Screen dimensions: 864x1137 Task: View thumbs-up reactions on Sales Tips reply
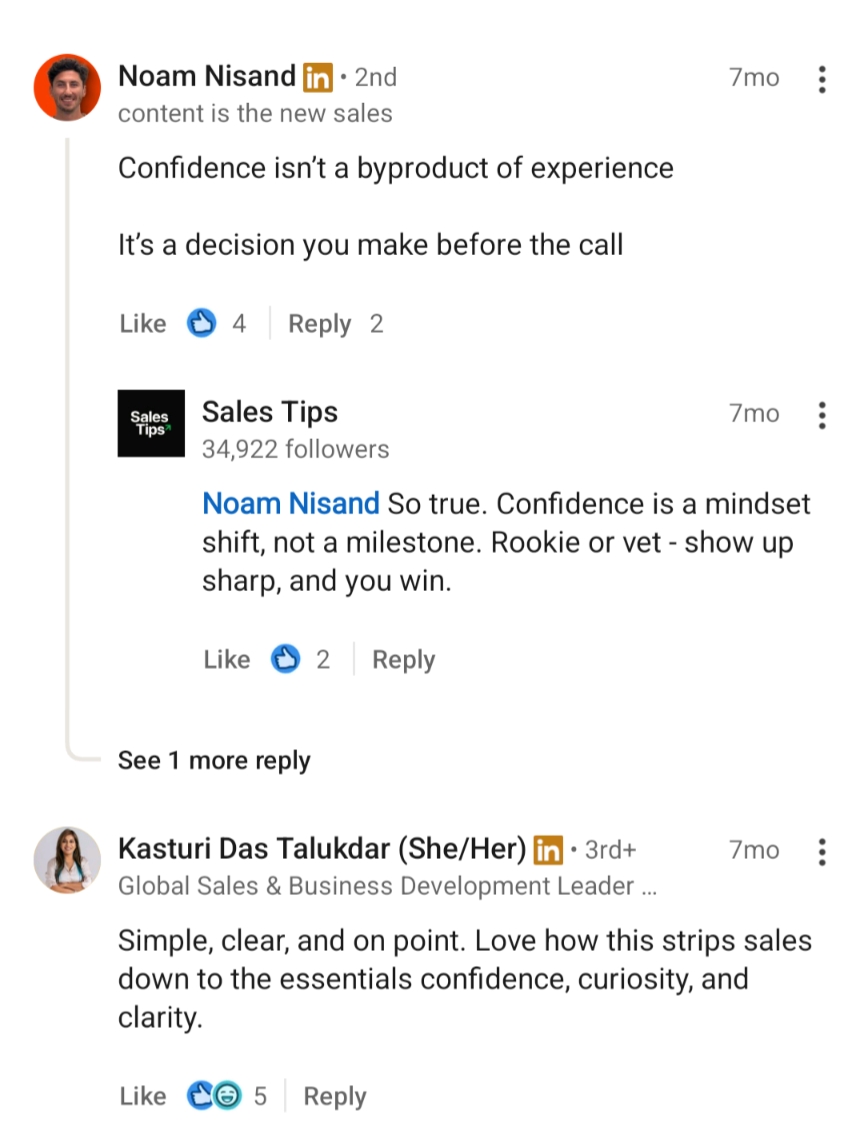pyautogui.click(x=286, y=660)
